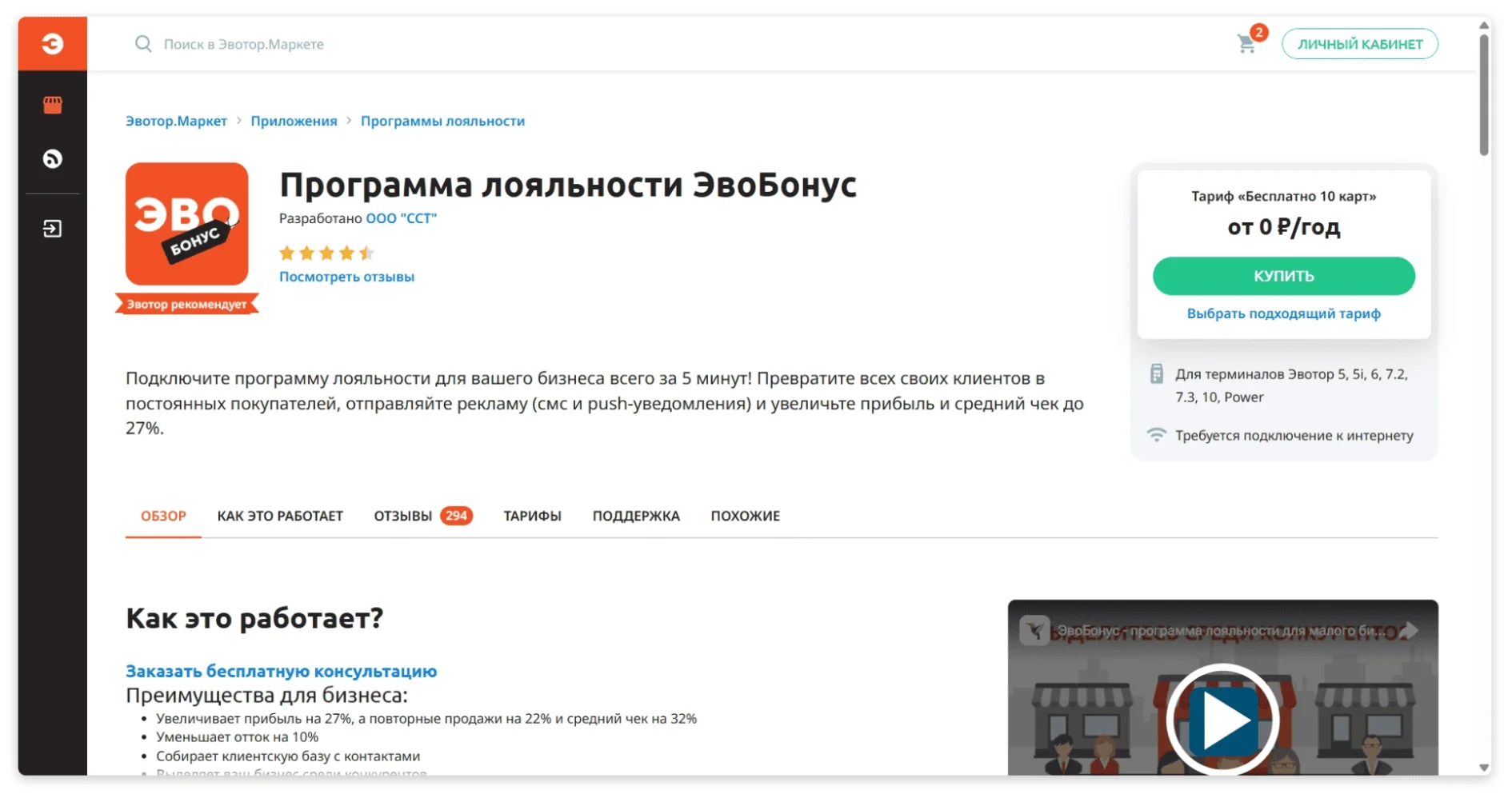Click the star rating row
Image resolution: width=1512 pixels, height=794 pixels.
[x=326, y=253]
